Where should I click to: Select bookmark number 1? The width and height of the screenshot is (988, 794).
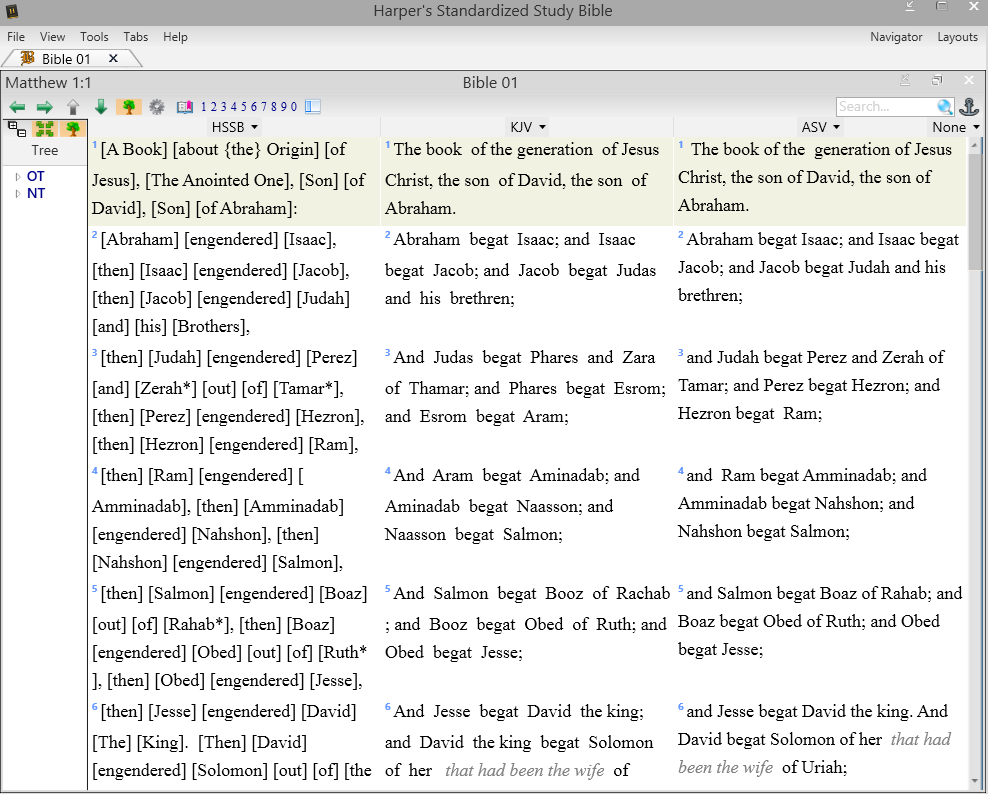click(x=204, y=106)
